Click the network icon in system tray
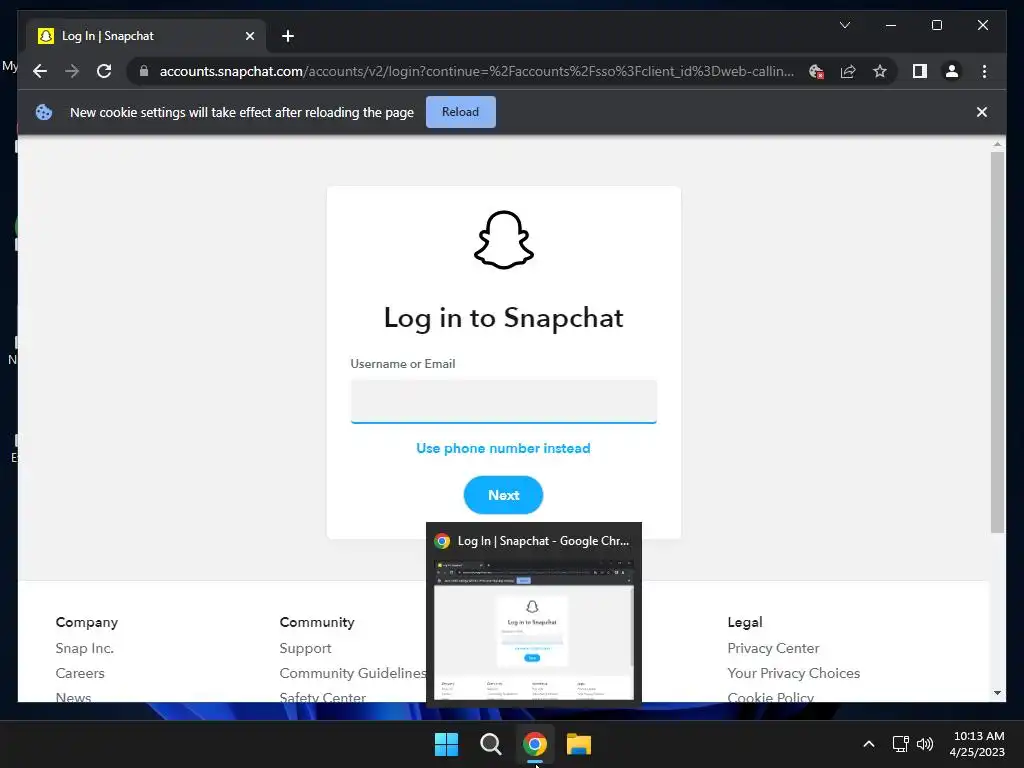This screenshot has height=768, width=1024. point(901,744)
